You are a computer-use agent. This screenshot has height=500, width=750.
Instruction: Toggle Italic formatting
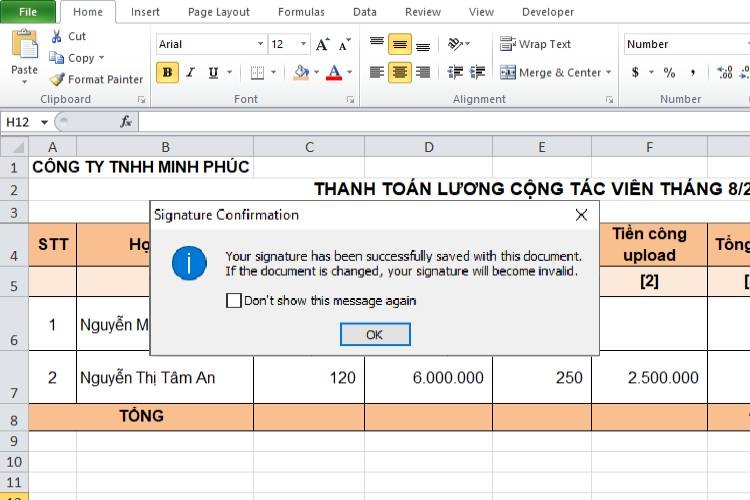(x=190, y=73)
